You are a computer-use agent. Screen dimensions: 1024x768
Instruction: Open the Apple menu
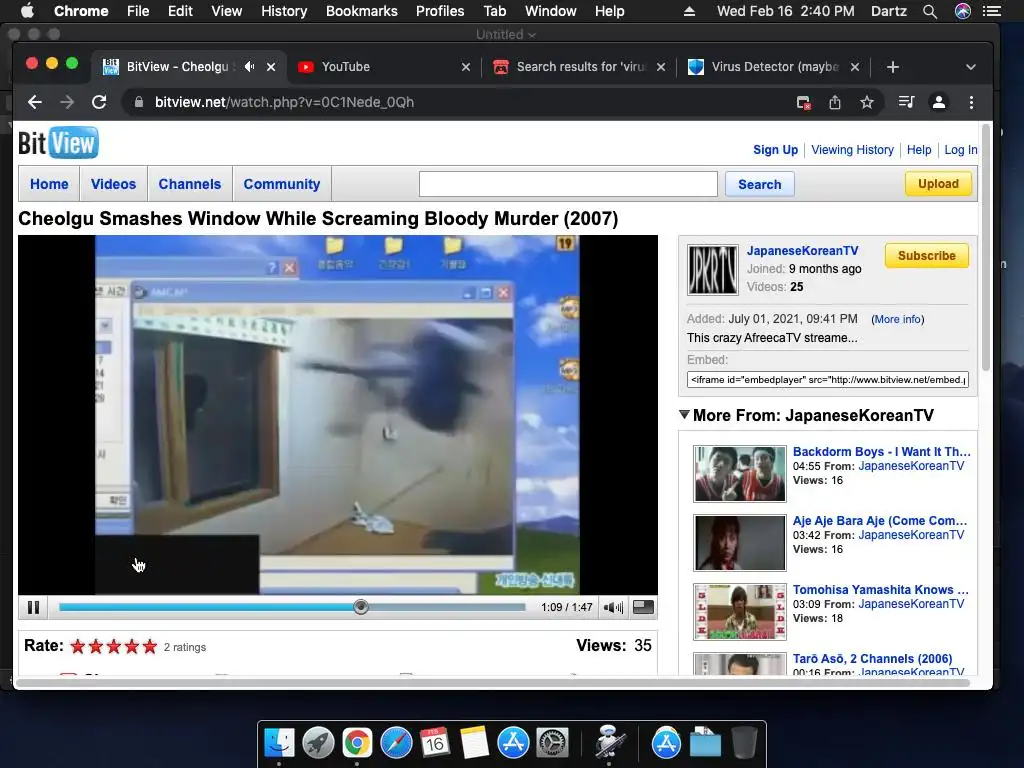click(x=27, y=11)
